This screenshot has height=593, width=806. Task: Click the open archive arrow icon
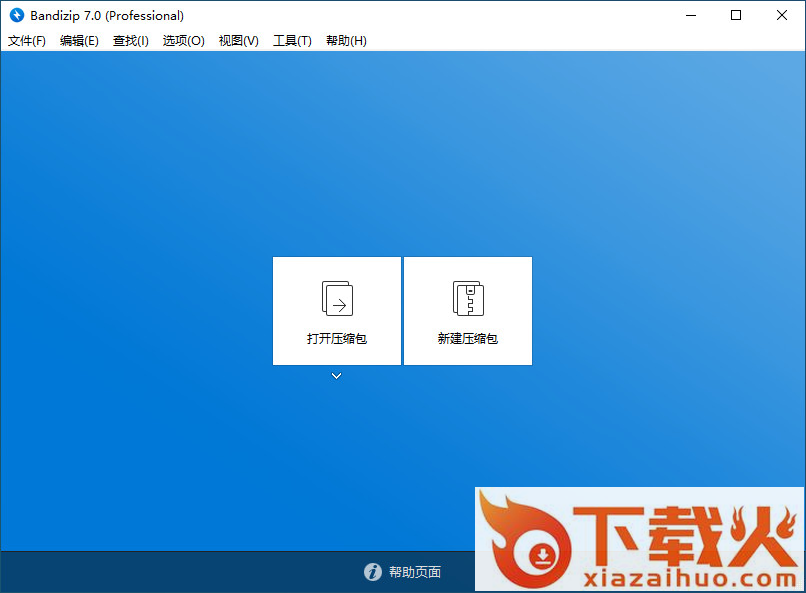337,298
